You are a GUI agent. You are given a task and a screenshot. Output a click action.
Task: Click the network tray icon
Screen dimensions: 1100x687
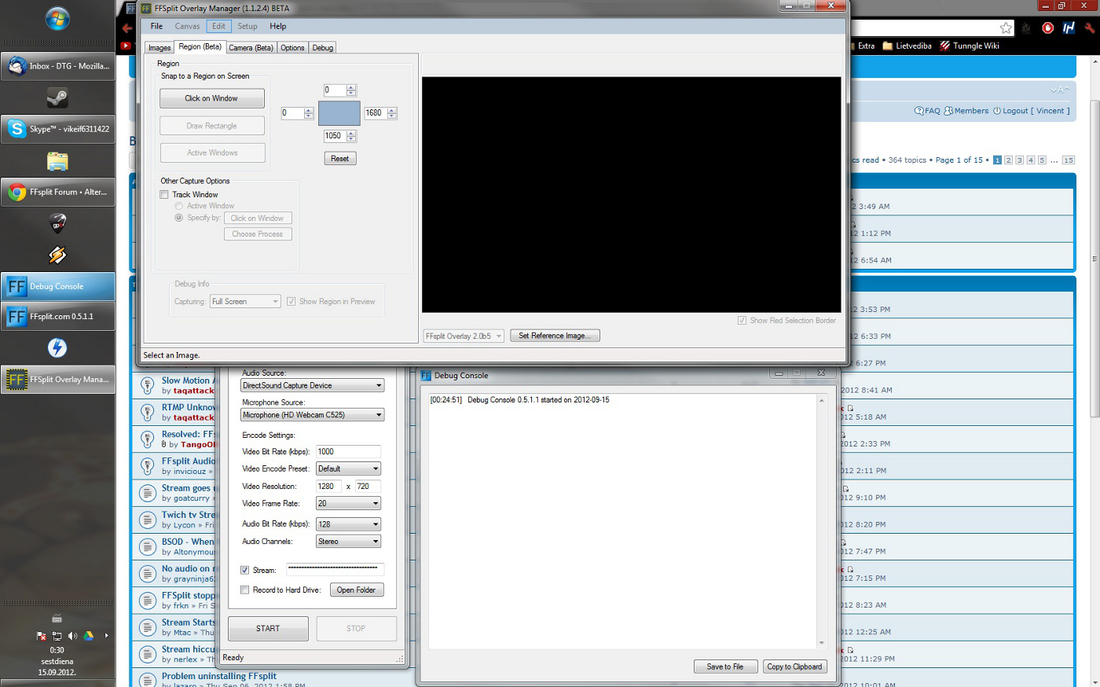point(57,636)
